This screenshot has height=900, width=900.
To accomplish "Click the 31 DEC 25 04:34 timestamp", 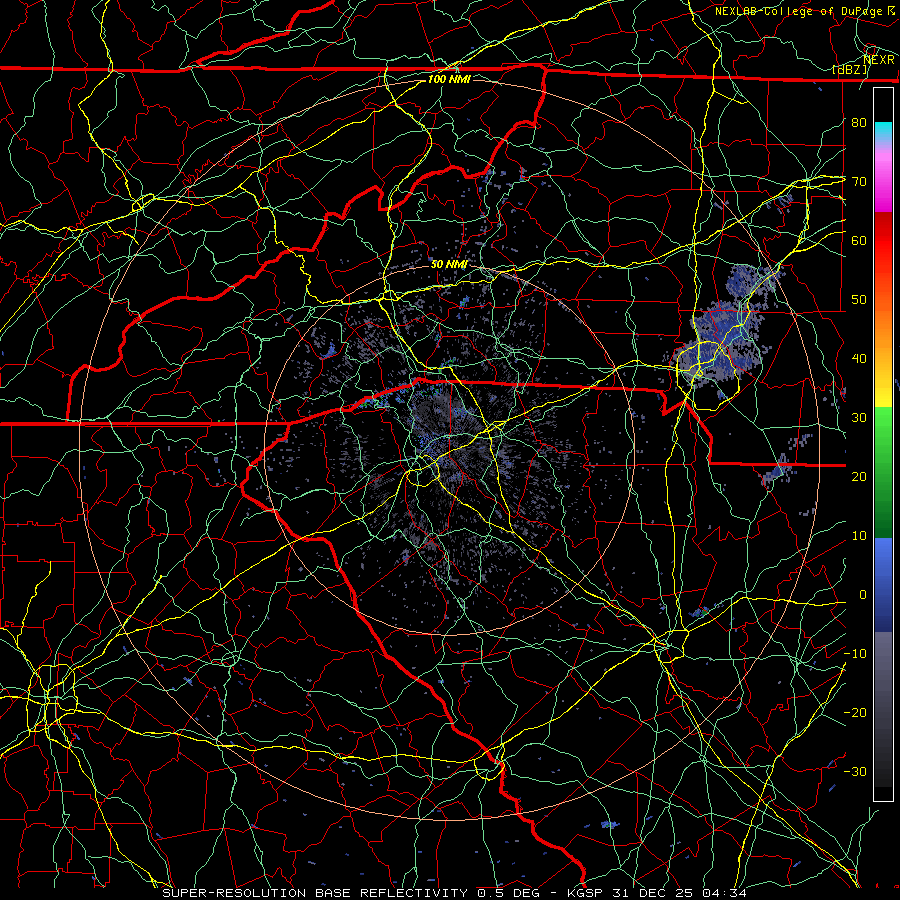I will pos(679,893).
